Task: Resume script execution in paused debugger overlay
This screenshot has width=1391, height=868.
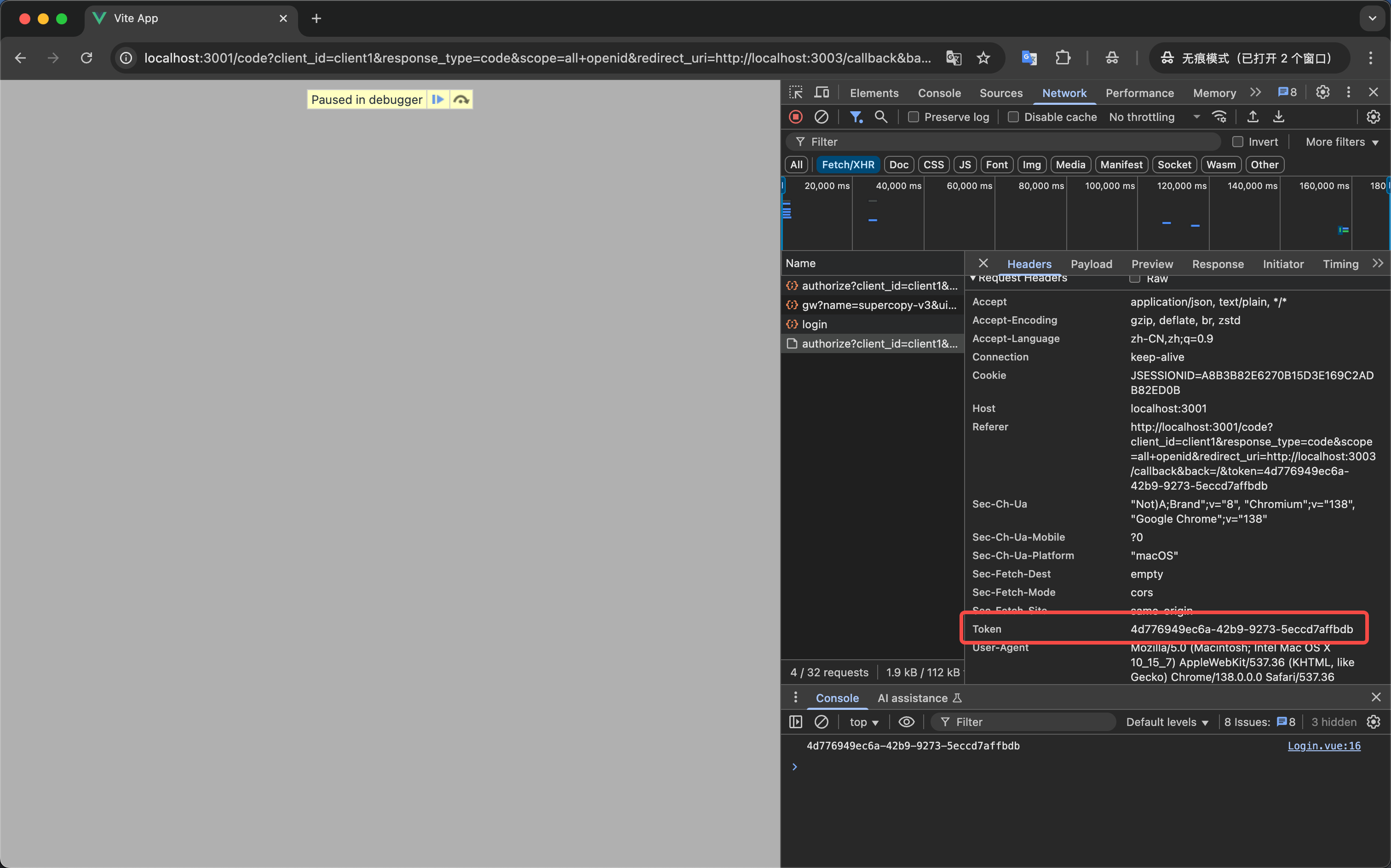Action: coord(438,99)
